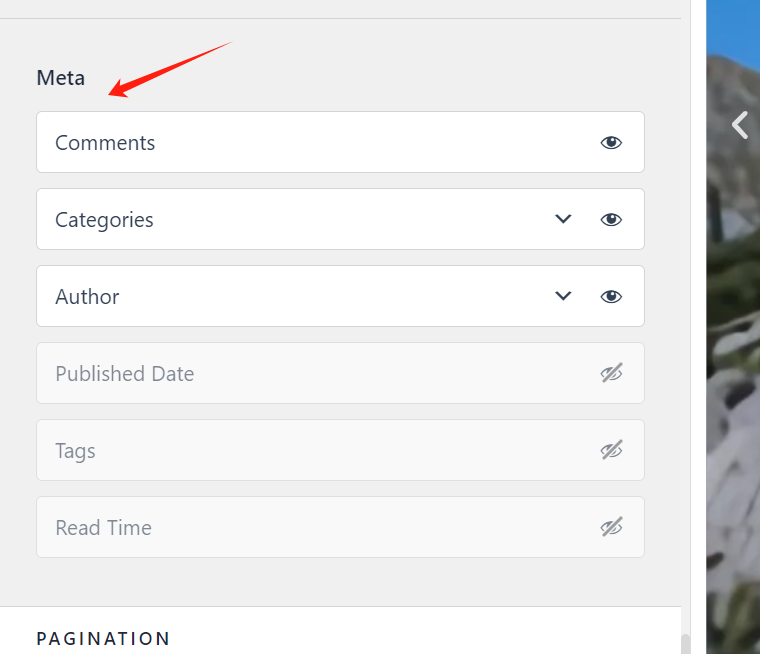The height and width of the screenshot is (654, 760).
Task: Select the Published Date row
Action: pos(125,374)
